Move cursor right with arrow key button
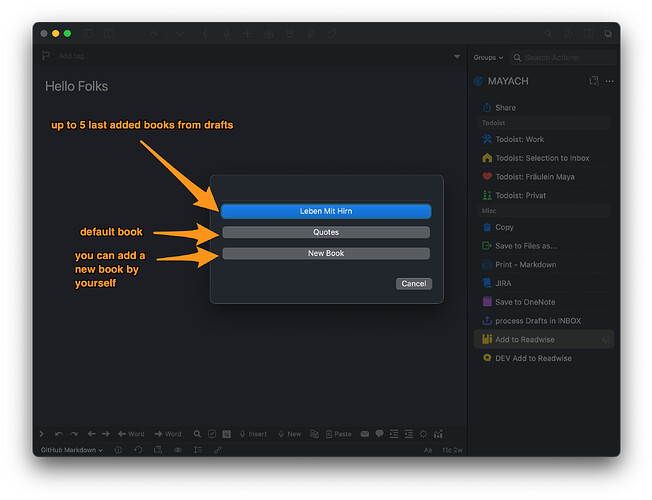 [x=106, y=434]
